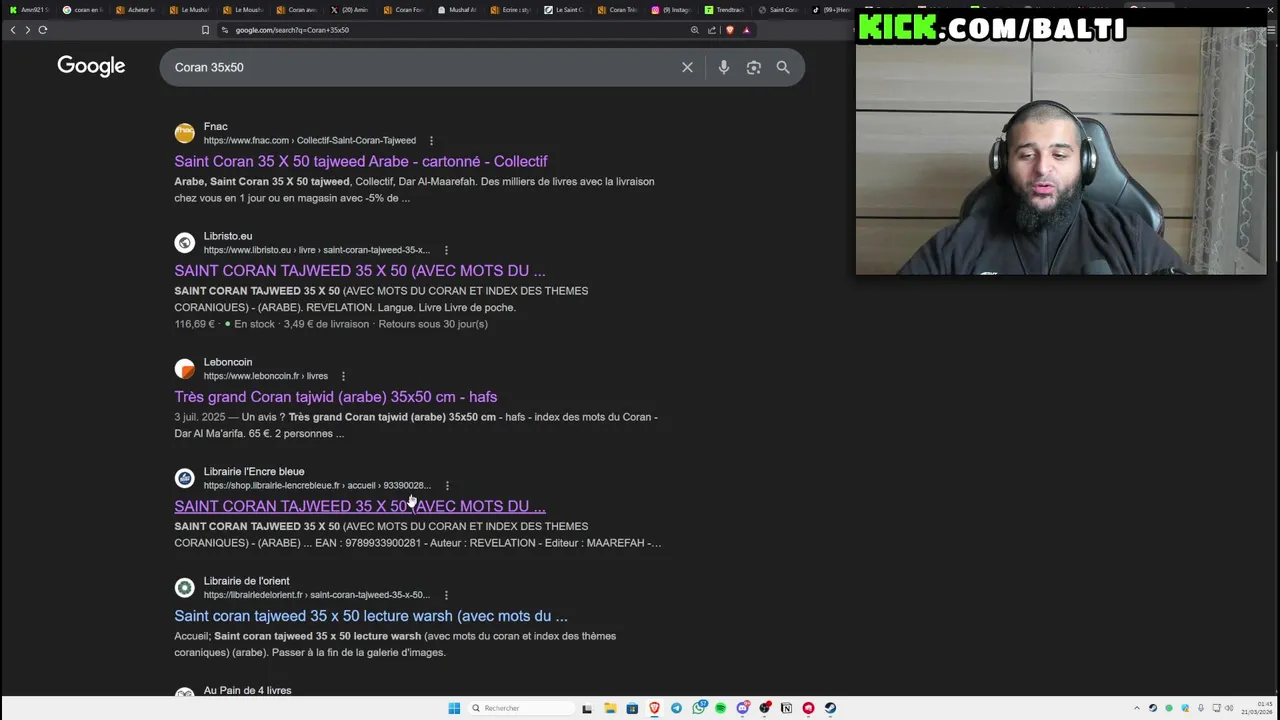Start voice search with the microphone icon
Screen dimensions: 1280x720
click(723, 67)
